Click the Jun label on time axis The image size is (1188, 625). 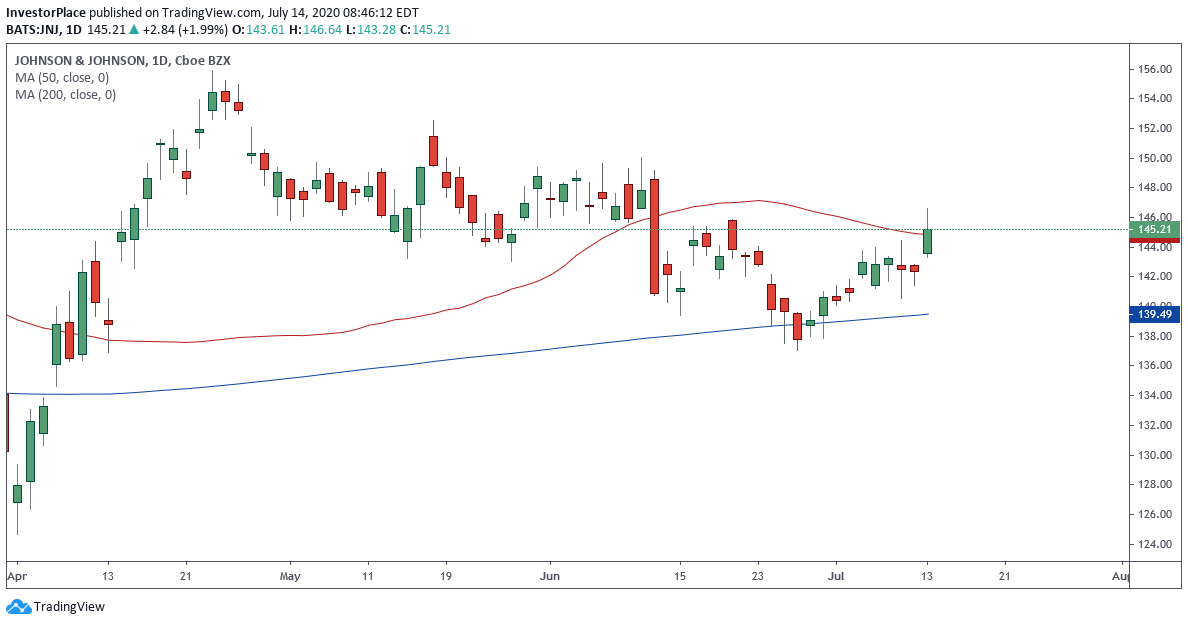(550, 577)
